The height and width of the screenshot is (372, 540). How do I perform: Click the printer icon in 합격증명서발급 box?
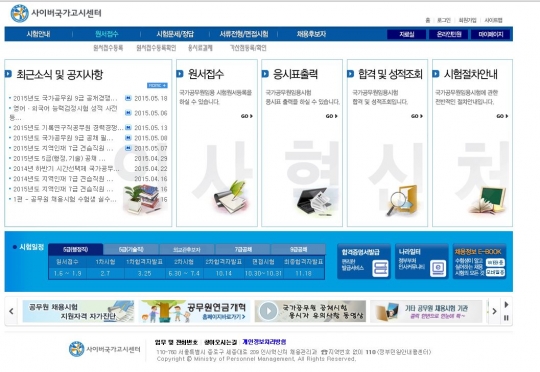(x=380, y=268)
